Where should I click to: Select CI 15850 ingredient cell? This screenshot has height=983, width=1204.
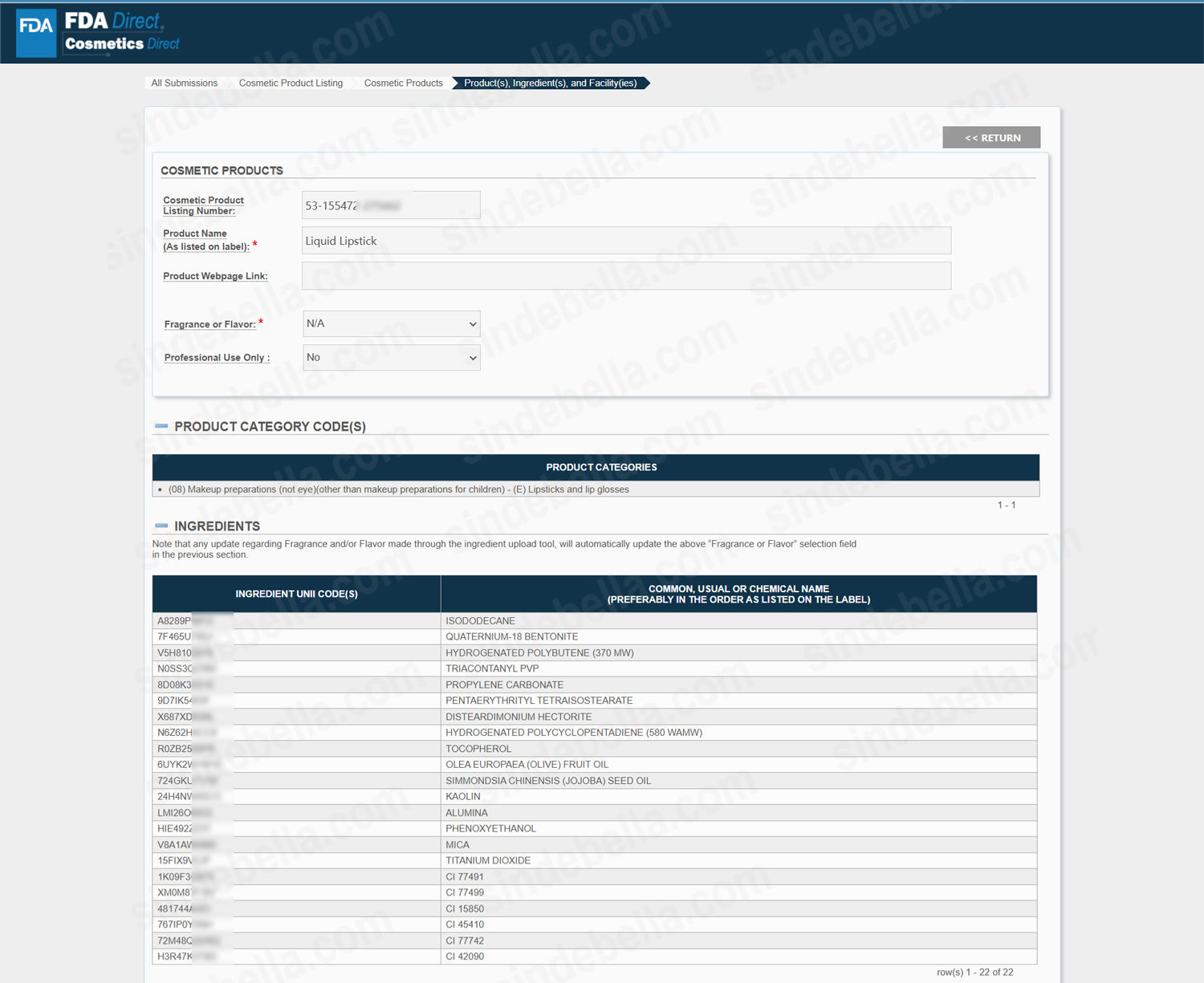coord(738,908)
